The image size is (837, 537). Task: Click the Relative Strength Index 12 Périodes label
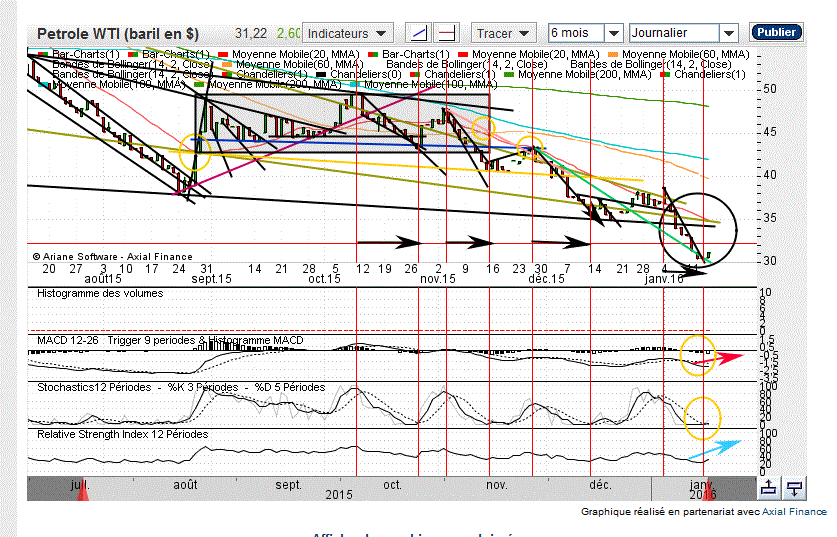point(123,434)
